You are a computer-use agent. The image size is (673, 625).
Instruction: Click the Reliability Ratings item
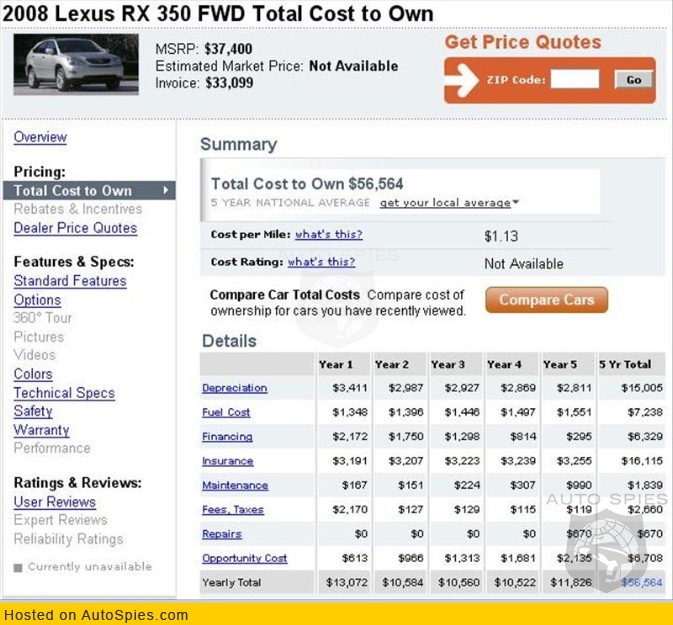(x=69, y=539)
